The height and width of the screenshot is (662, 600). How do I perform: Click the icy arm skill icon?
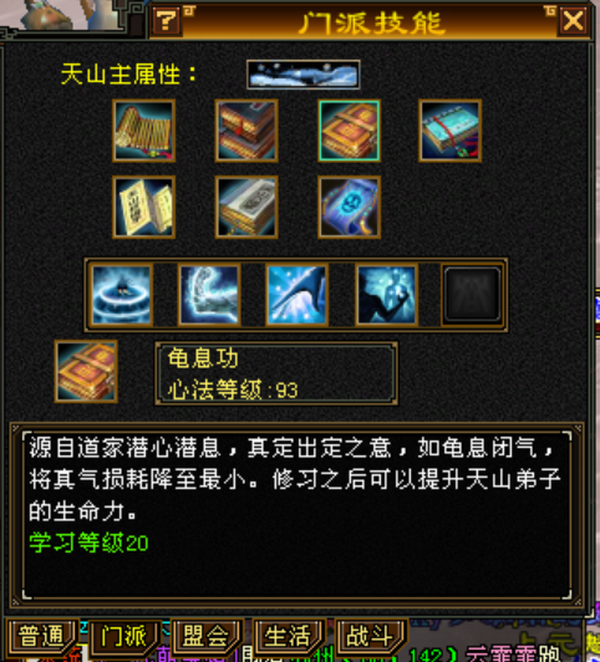click(209, 295)
